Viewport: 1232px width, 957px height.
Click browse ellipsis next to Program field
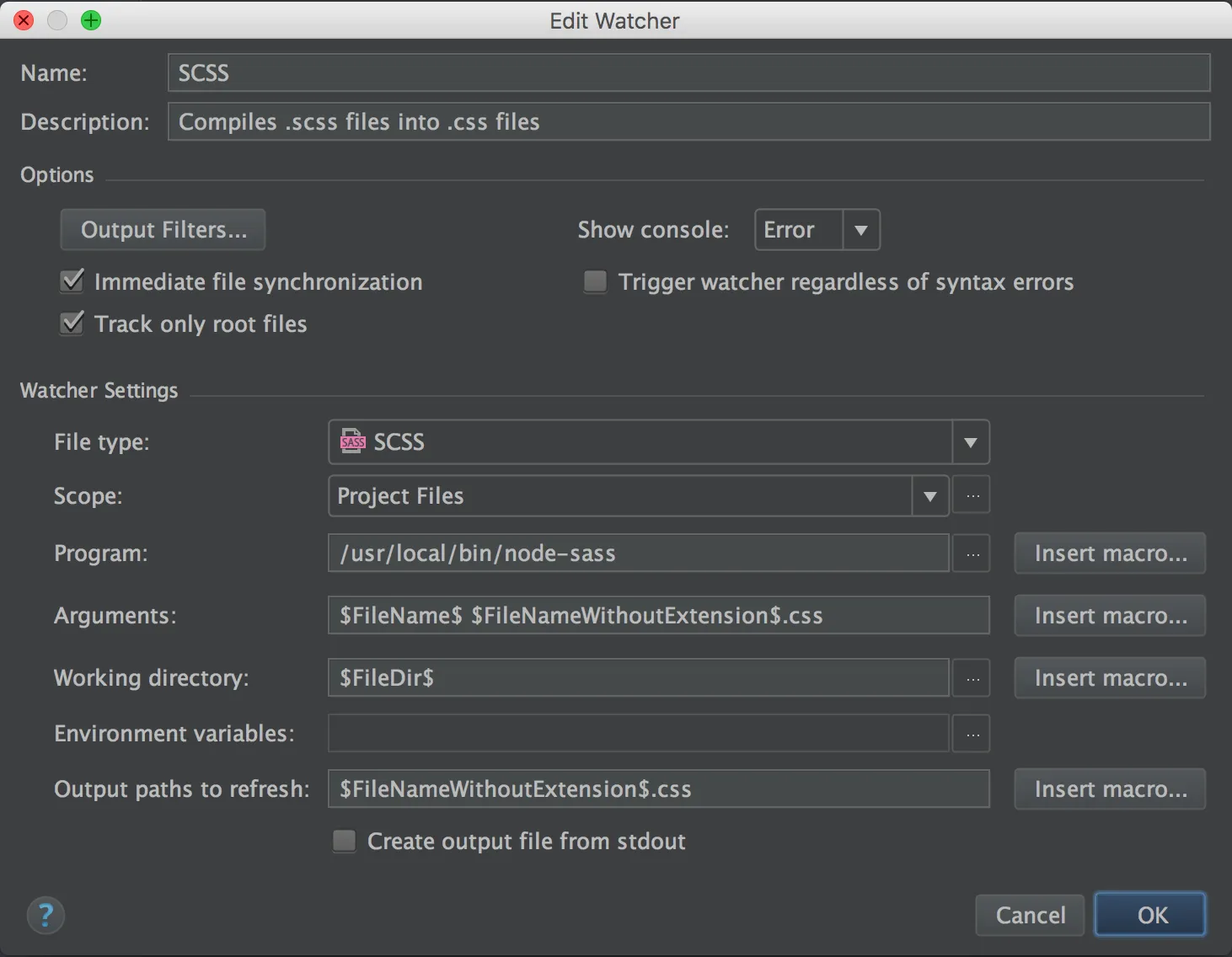pos(972,553)
